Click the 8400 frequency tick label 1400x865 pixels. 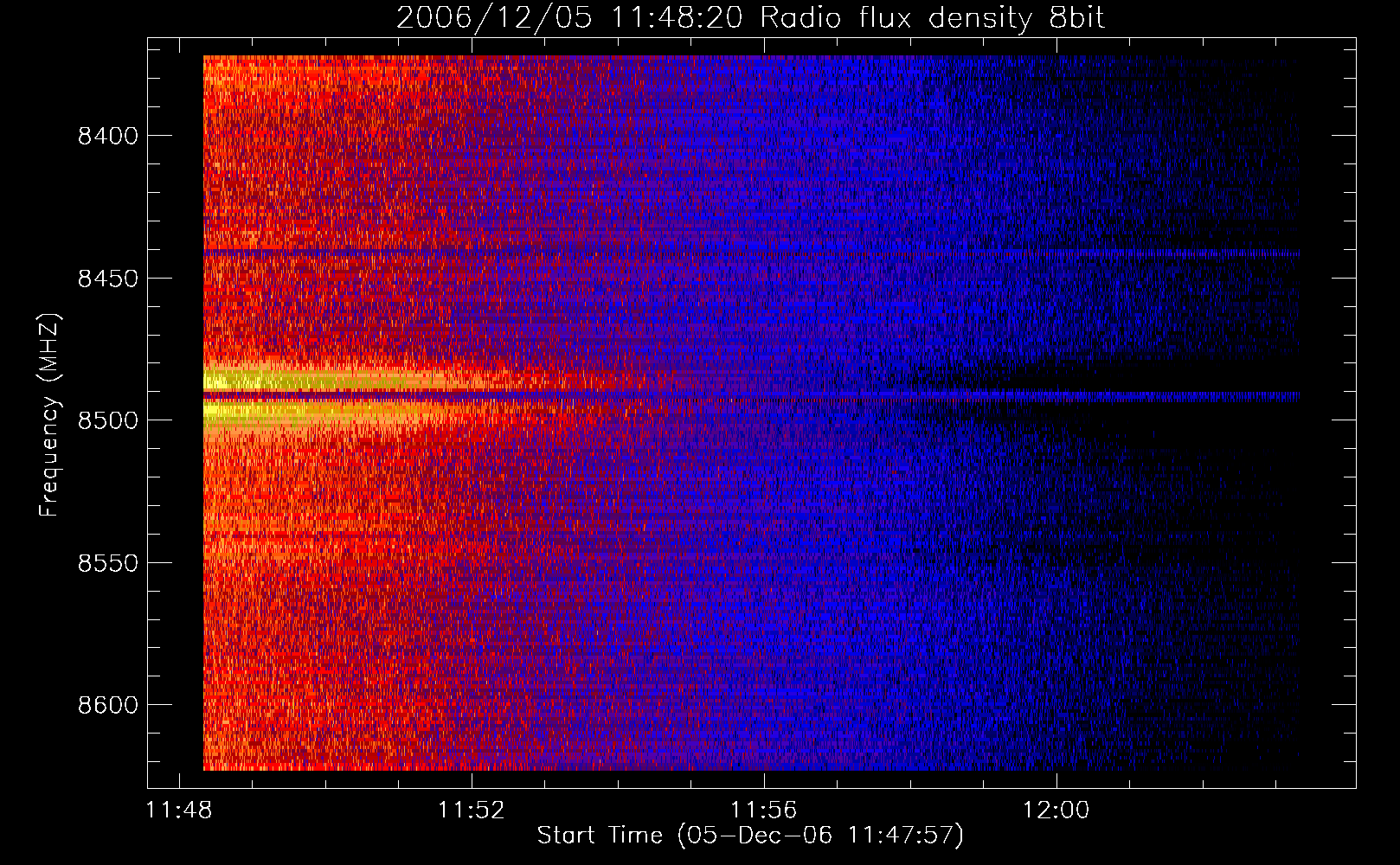coord(108,136)
